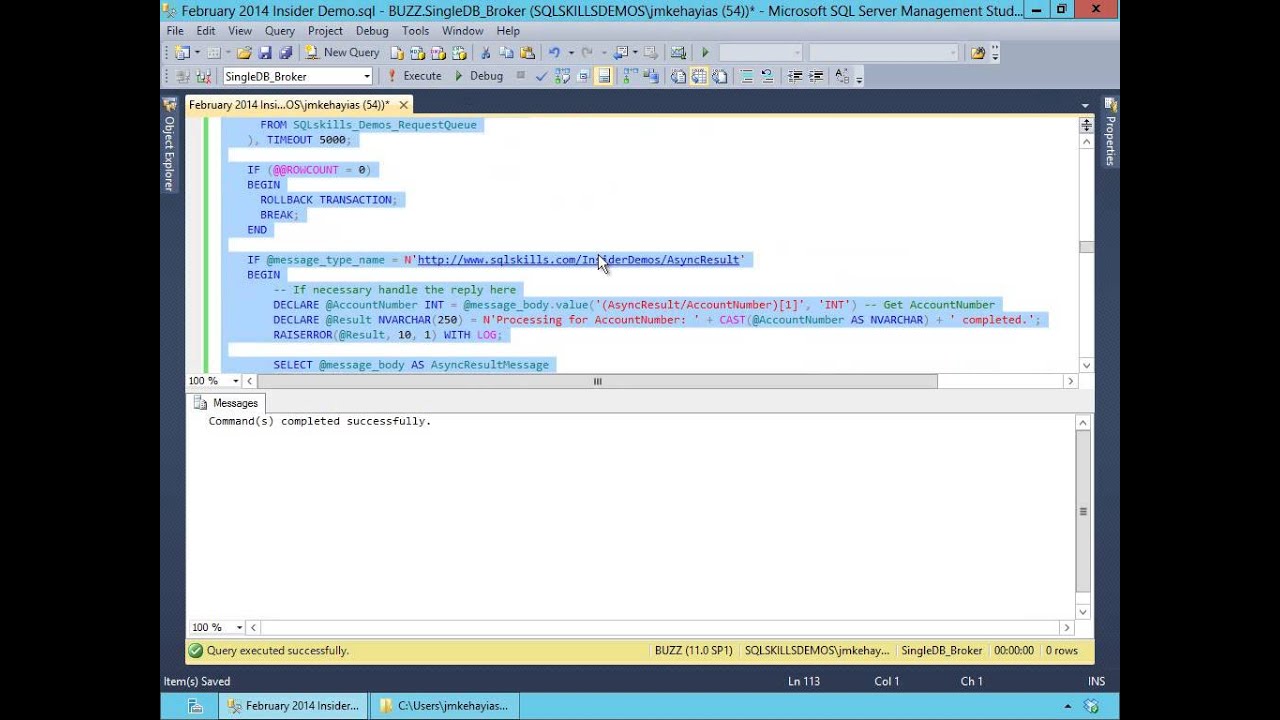Viewport: 1280px width, 720px height.
Task: Click the Navigate Backward icon
Action: pyautogui.click(x=621, y=53)
